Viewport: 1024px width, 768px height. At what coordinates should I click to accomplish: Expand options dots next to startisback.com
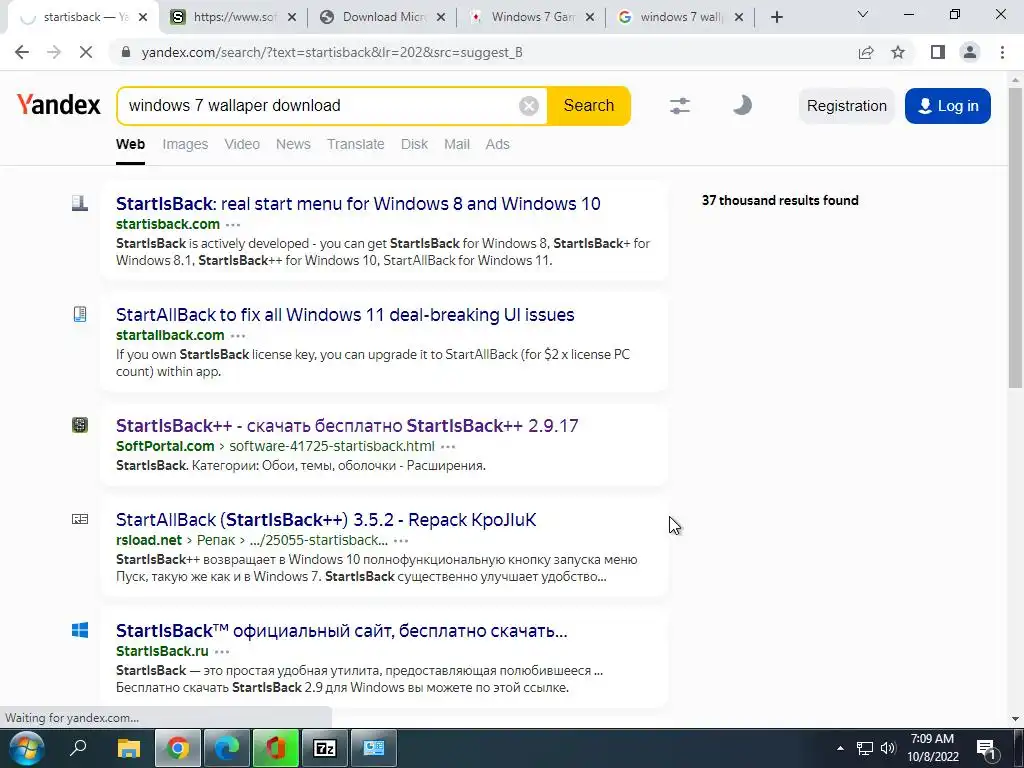(x=233, y=225)
